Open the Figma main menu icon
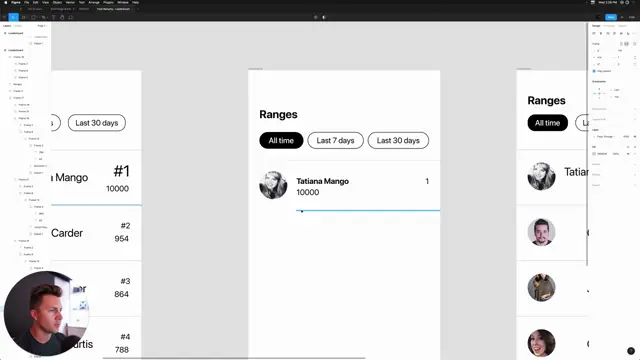The image size is (640, 360). pyautogui.click(x=4, y=17)
